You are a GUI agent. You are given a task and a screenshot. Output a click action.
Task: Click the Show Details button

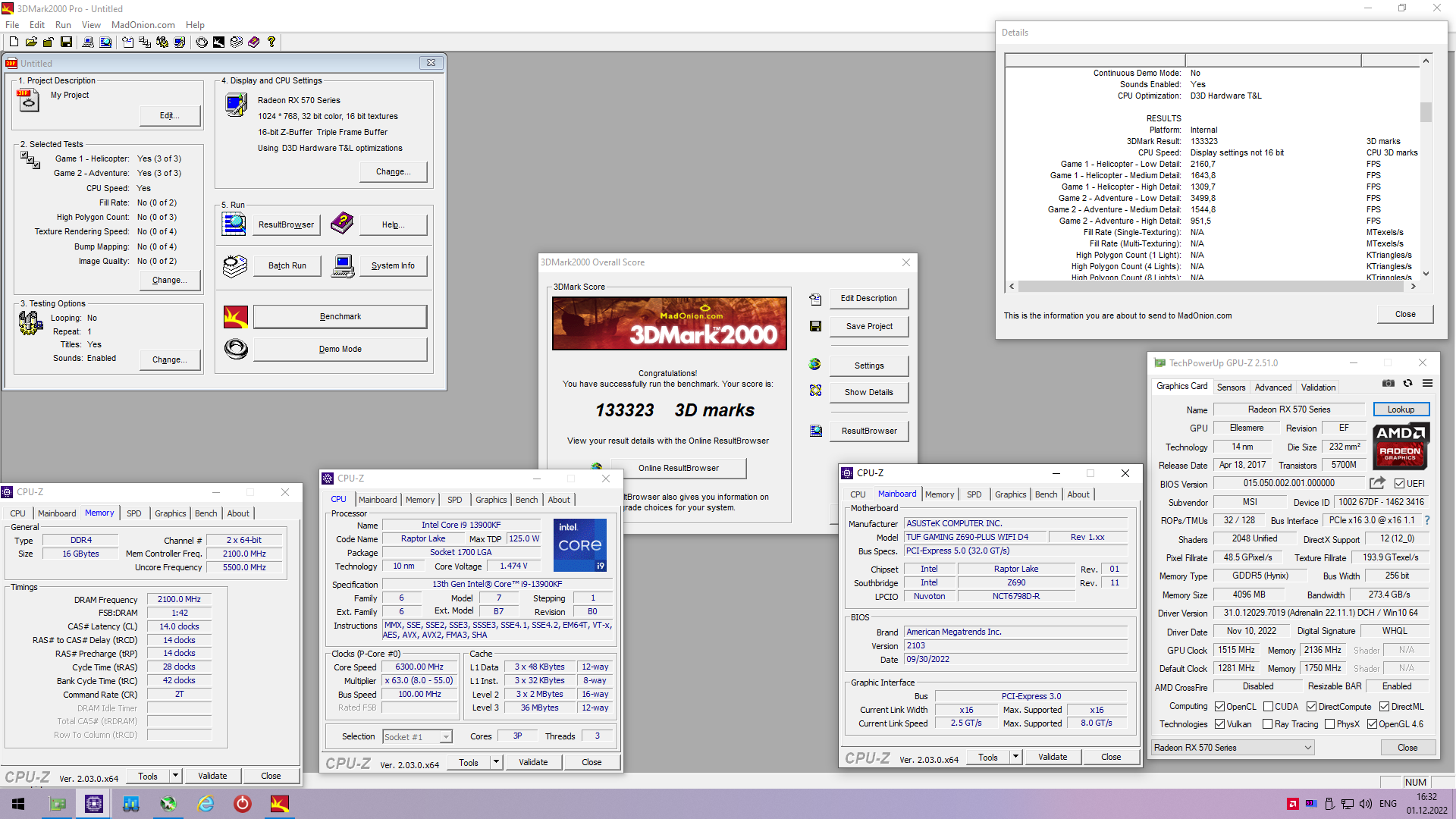tap(869, 392)
